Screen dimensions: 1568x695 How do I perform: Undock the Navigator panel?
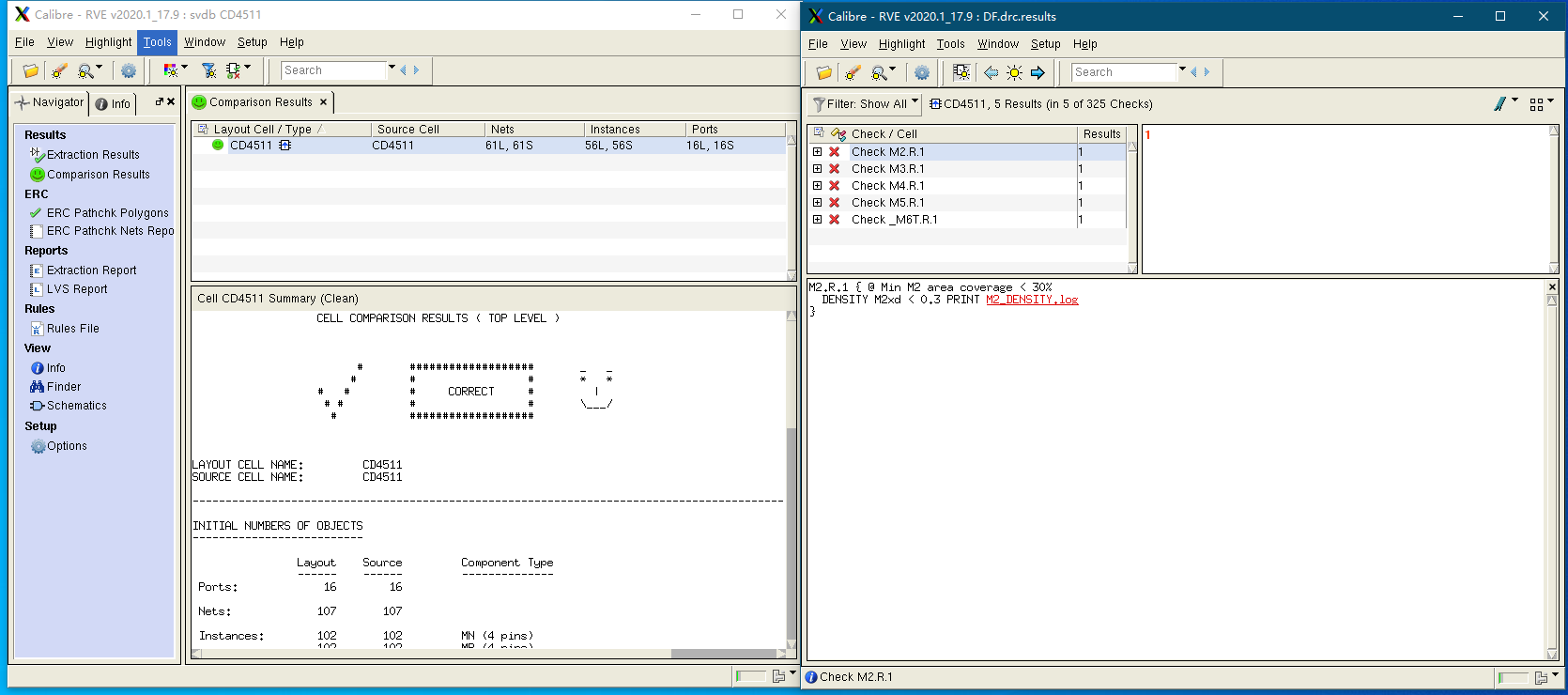pyautogui.click(x=160, y=101)
